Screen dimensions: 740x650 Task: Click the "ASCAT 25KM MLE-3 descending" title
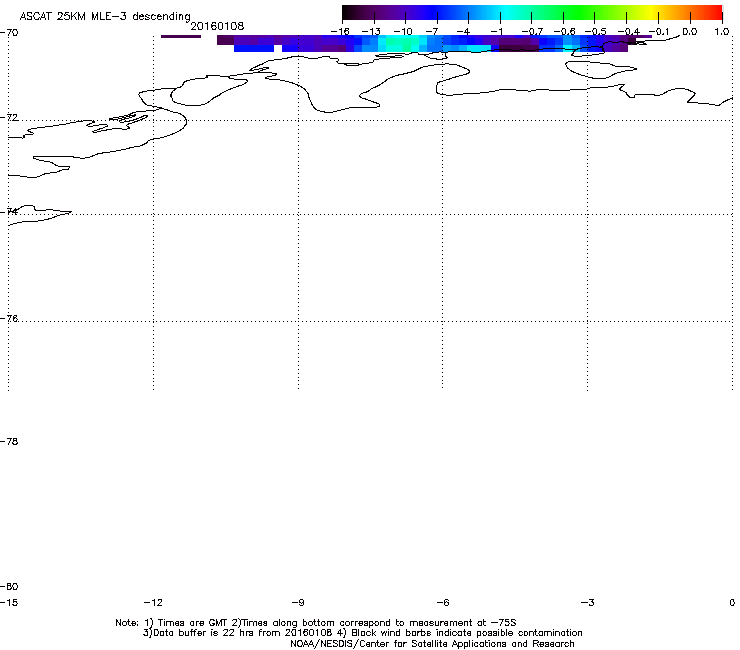pyautogui.click(x=105, y=17)
